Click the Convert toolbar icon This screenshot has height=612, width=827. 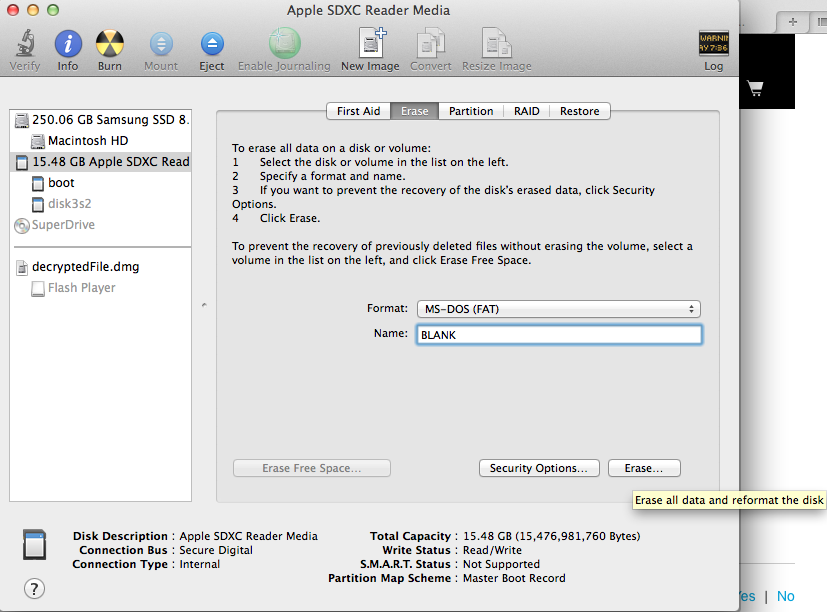point(430,43)
